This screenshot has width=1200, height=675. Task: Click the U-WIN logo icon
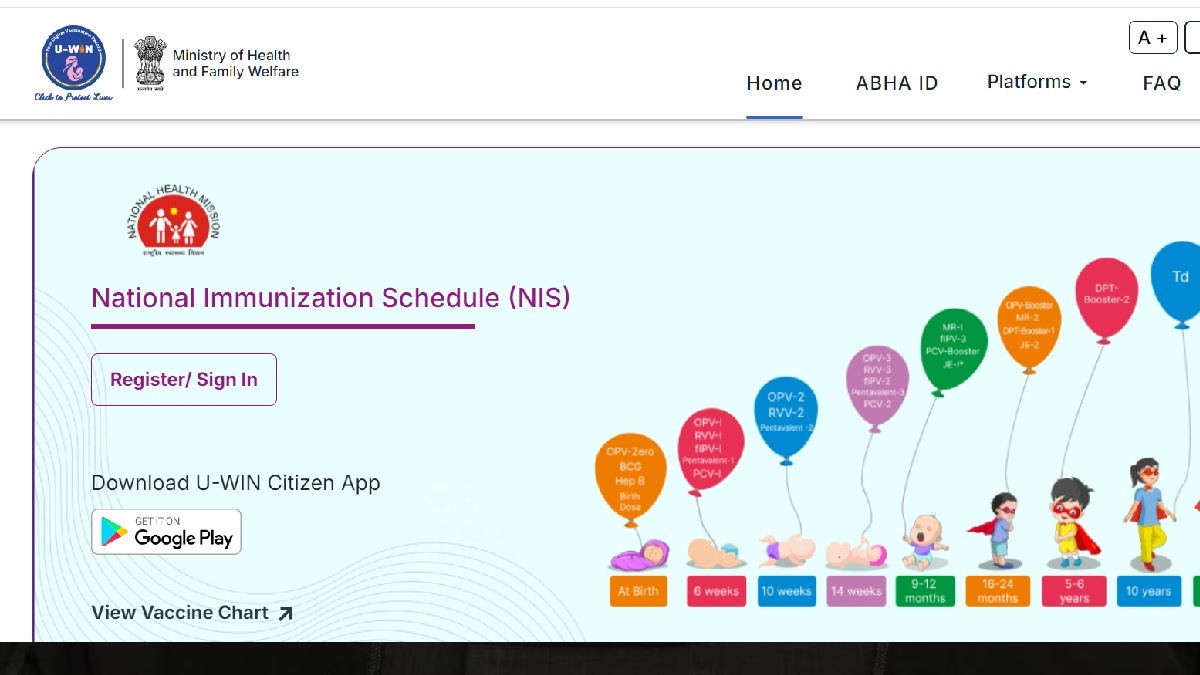[73, 62]
